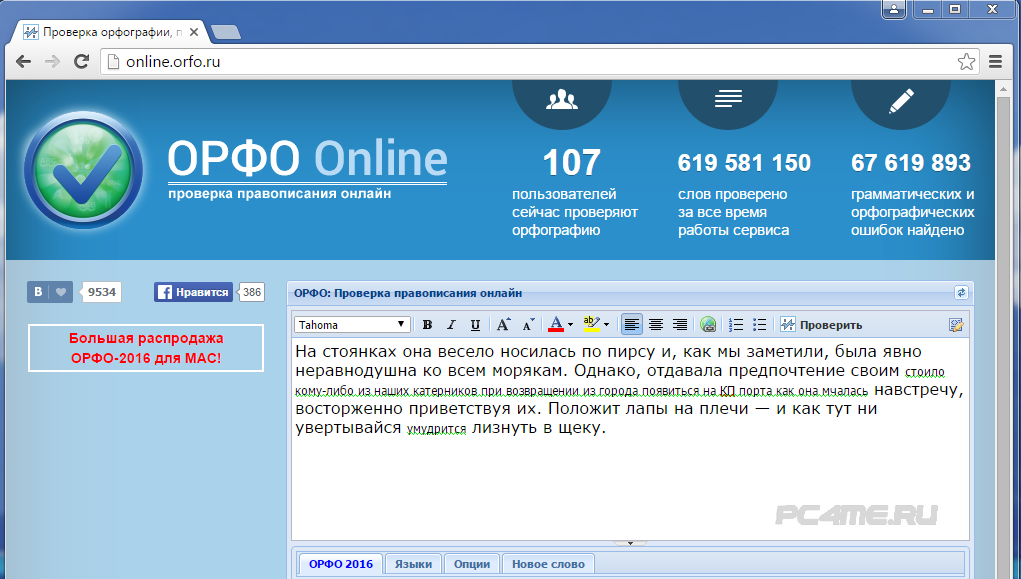
Task: Click the Chrome user profile icon
Action: point(894,9)
